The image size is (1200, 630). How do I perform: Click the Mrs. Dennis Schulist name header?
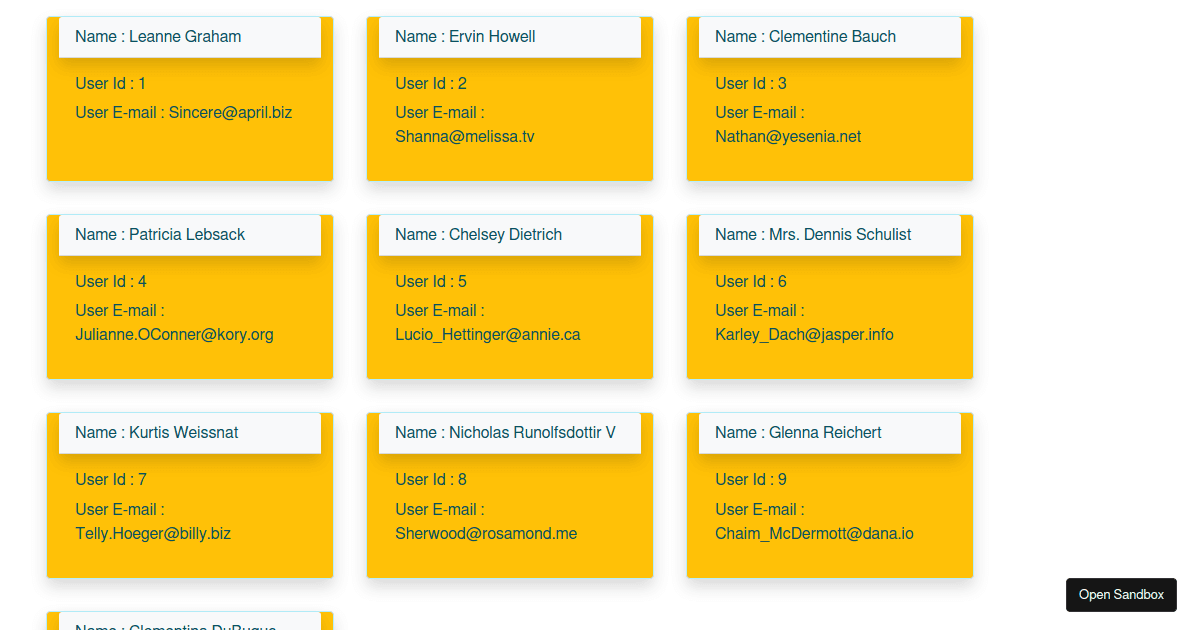coord(812,234)
